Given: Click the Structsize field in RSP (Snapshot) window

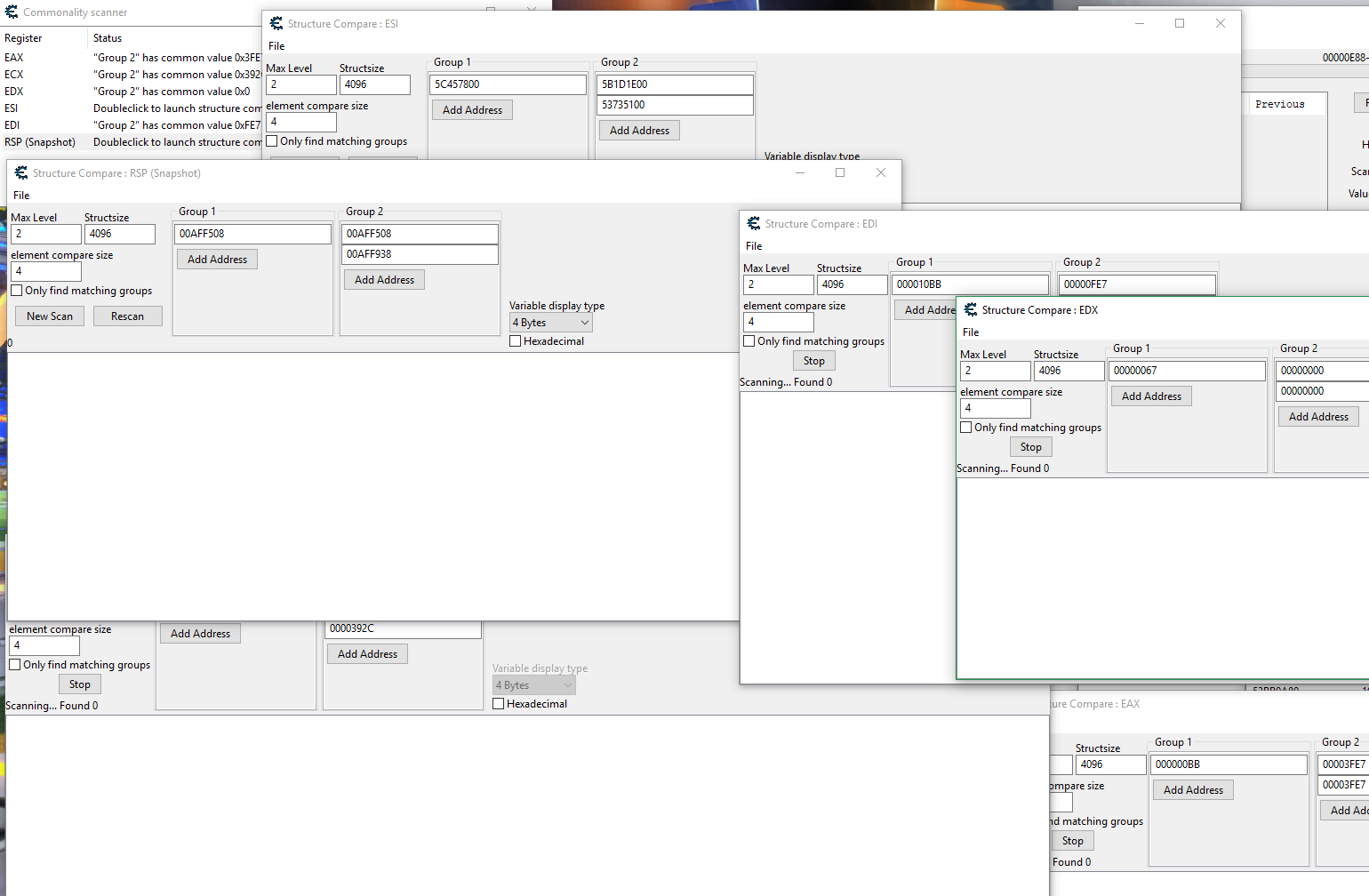Looking at the screenshot, I should tap(120, 234).
